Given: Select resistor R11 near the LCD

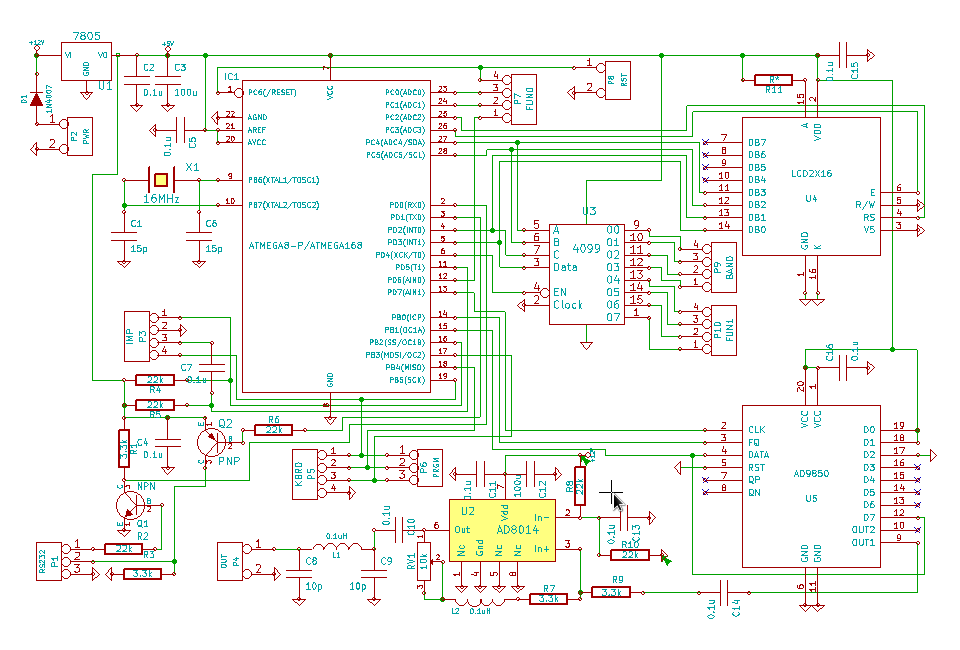Looking at the screenshot, I should point(773,79).
